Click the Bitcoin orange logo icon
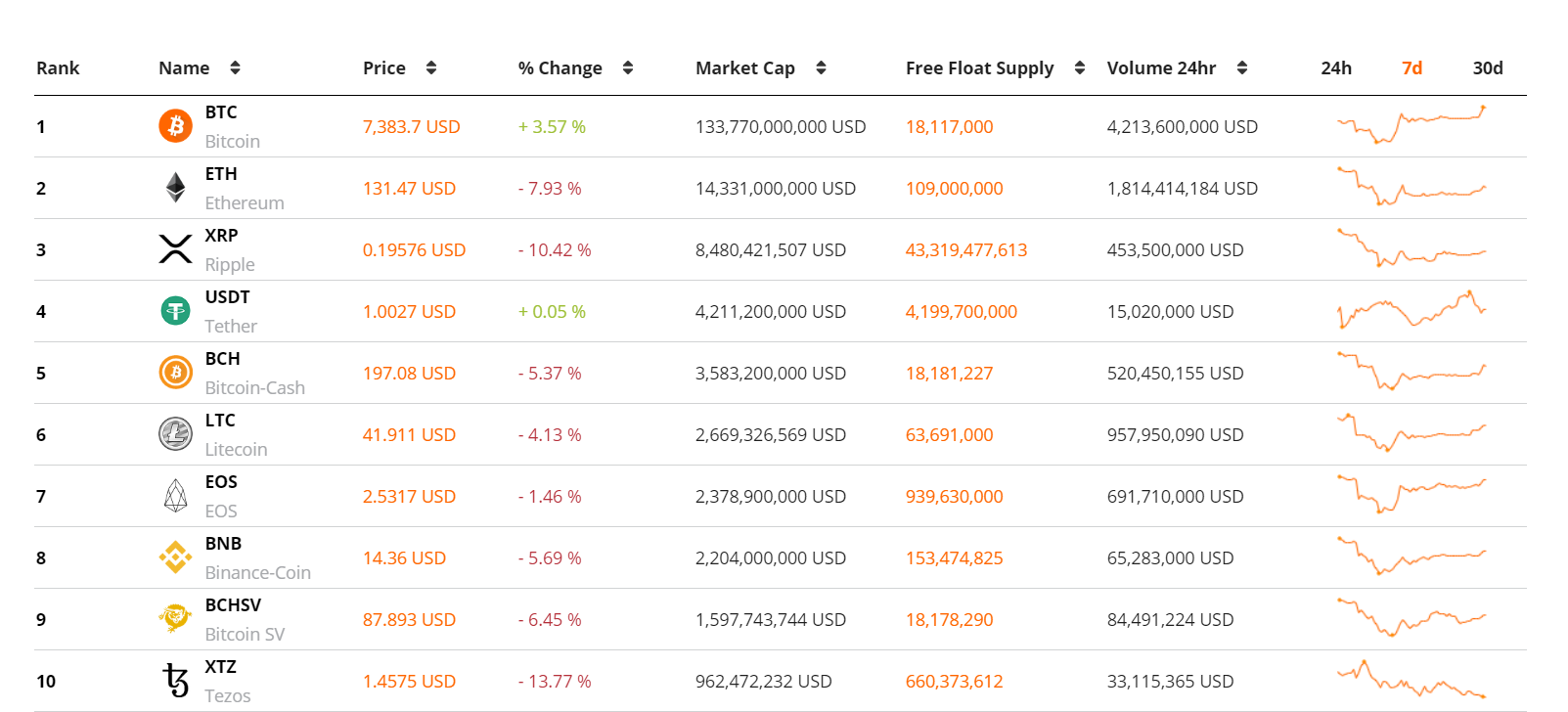This screenshot has height=712, width=1568. [176, 126]
